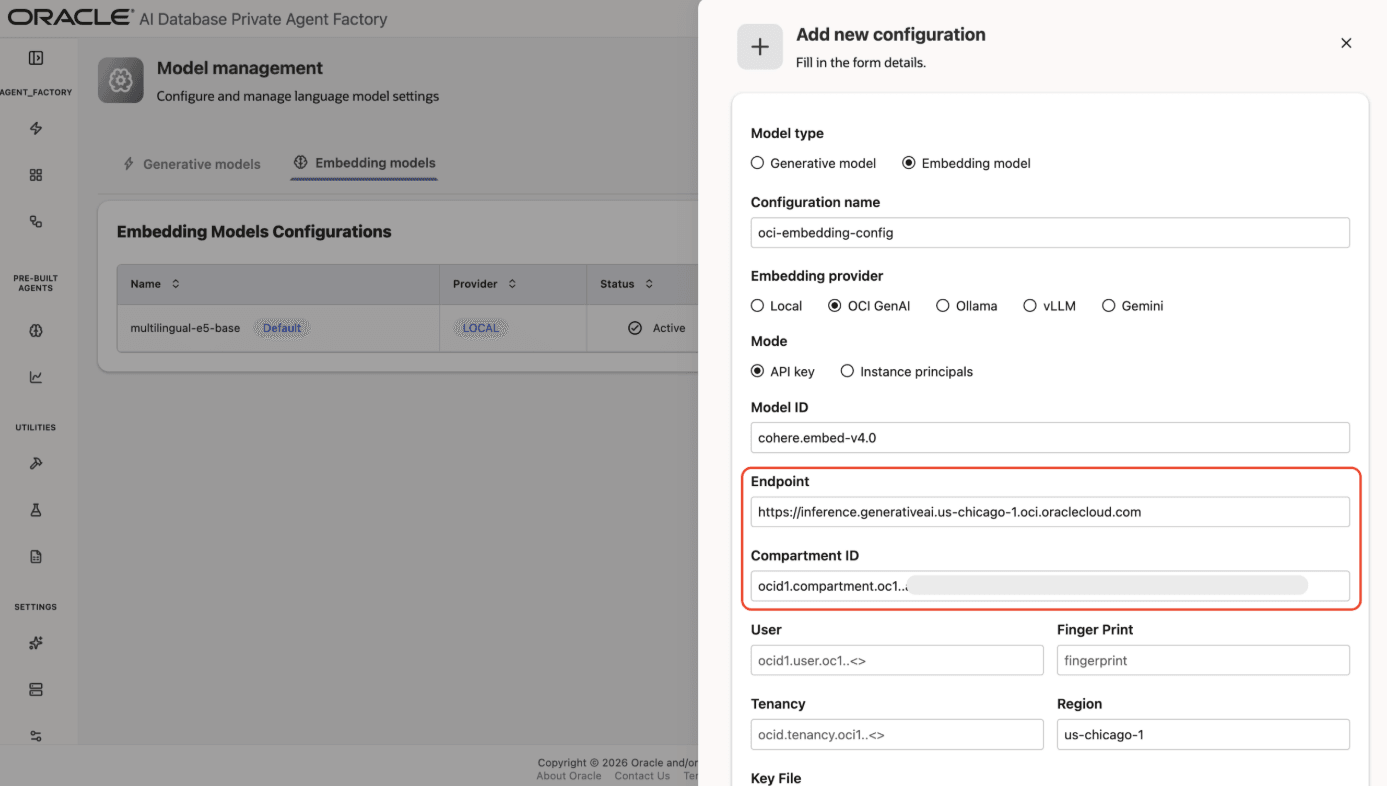This screenshot has height=786, width=1387.
Task: Open the globe pre-built agent icon
Action: click(36, 331)
